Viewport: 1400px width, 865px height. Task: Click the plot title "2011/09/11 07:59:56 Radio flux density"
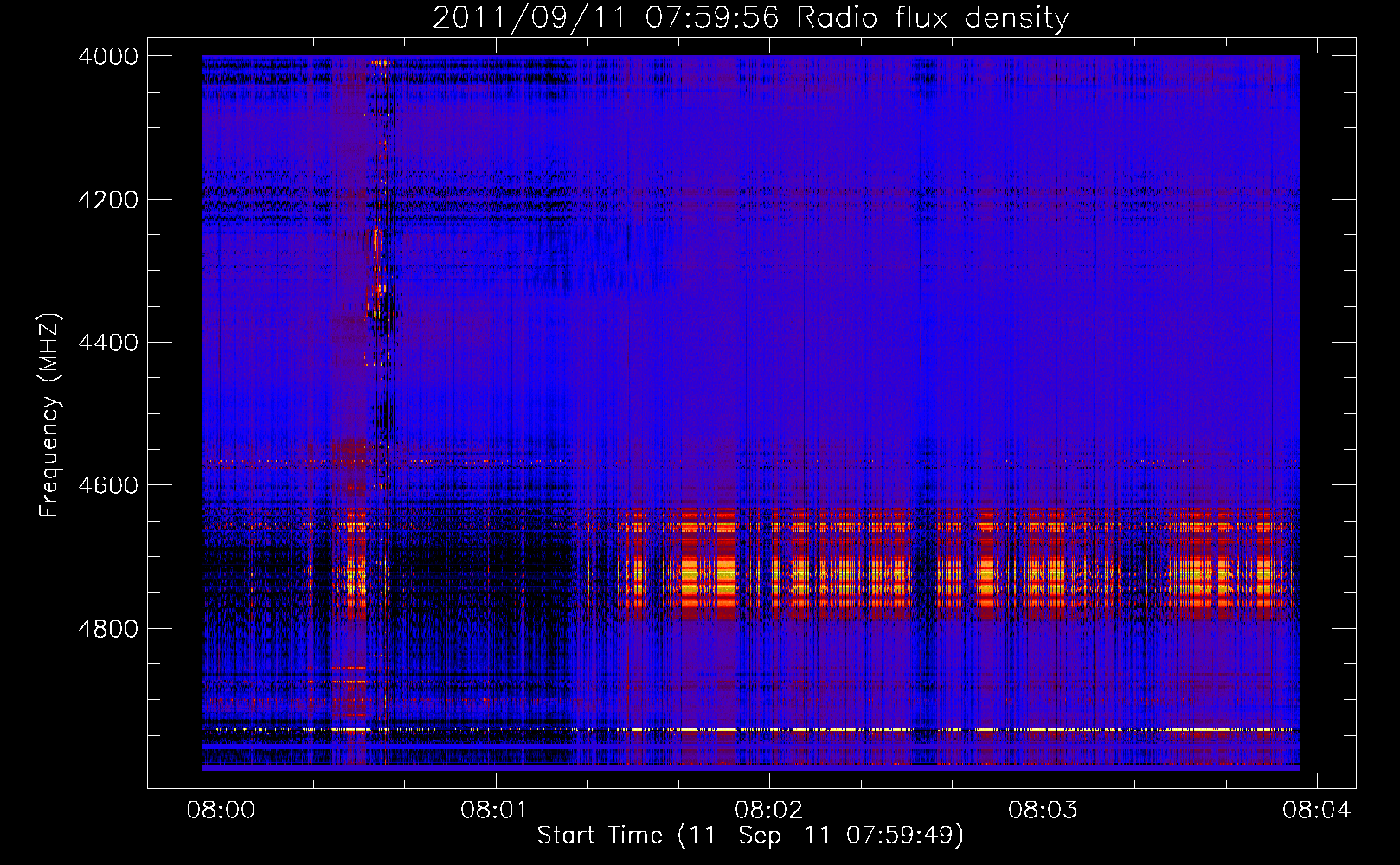750,17
